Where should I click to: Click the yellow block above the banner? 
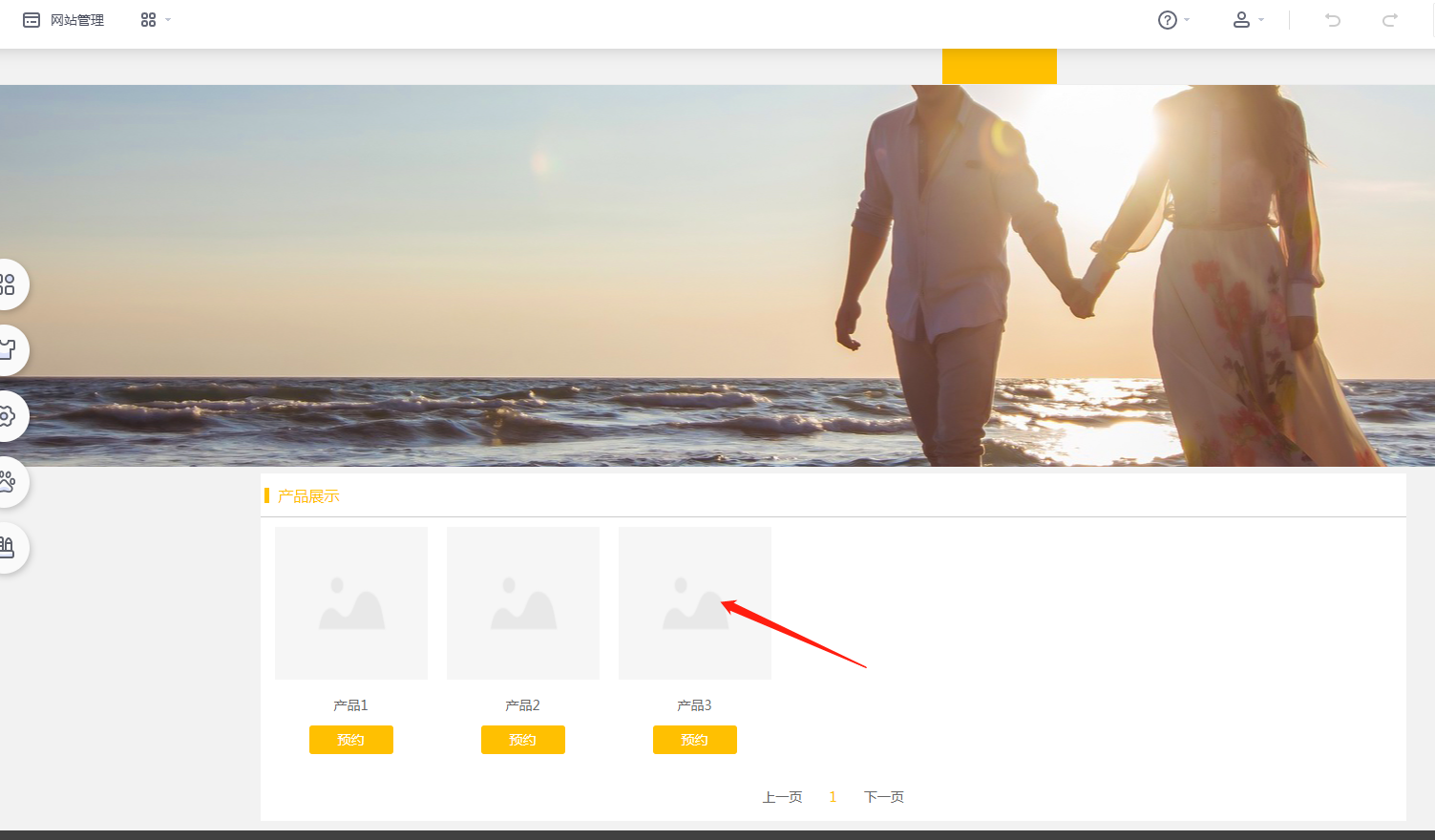tap(1000, 66)
